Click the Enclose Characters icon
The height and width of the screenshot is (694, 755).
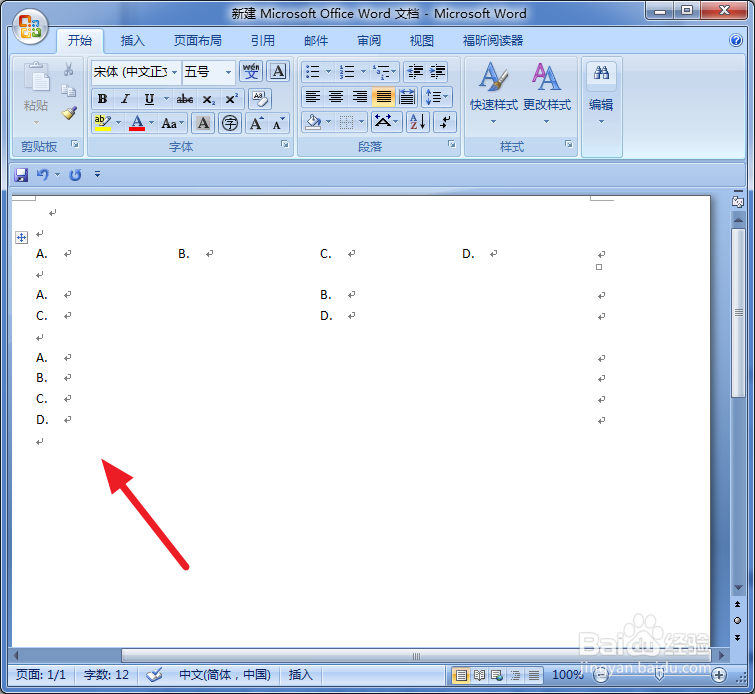pyautogui.click(x=230, y=123)
